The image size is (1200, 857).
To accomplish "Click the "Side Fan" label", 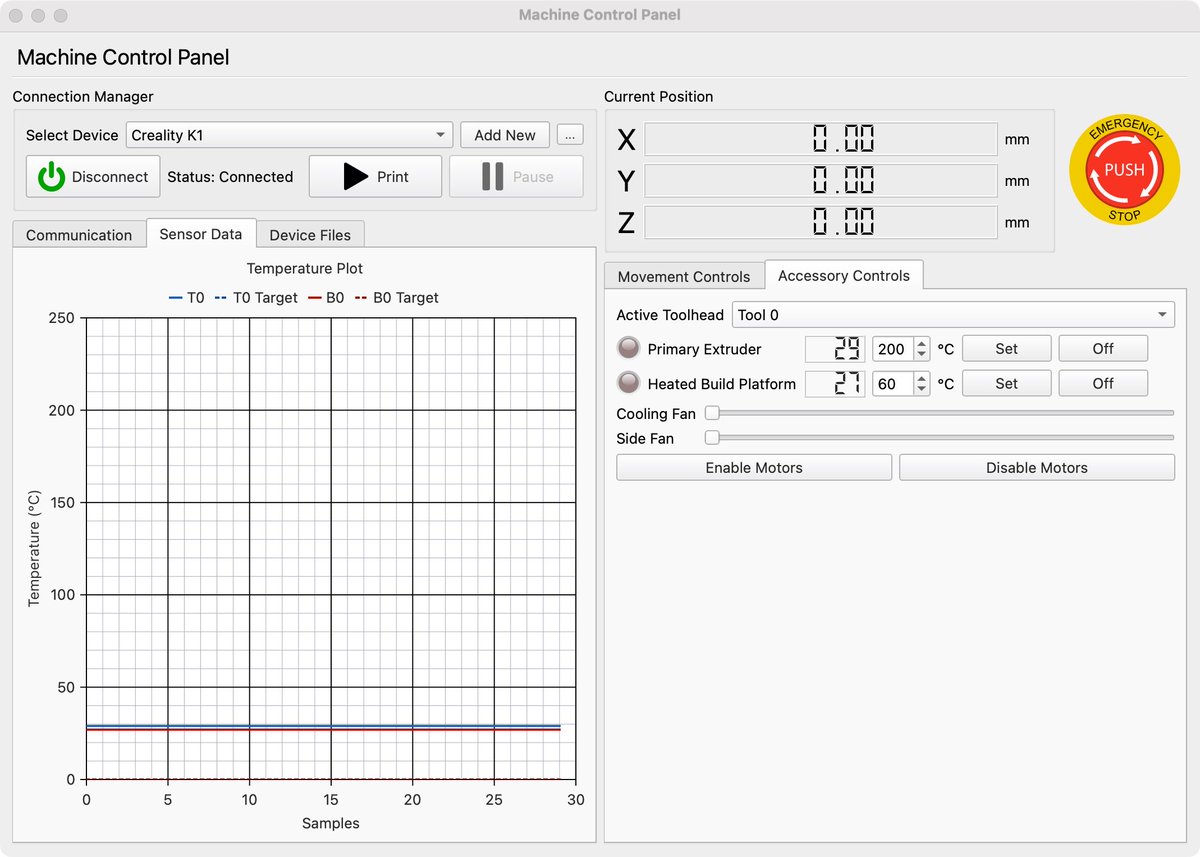I will point(645,439).
